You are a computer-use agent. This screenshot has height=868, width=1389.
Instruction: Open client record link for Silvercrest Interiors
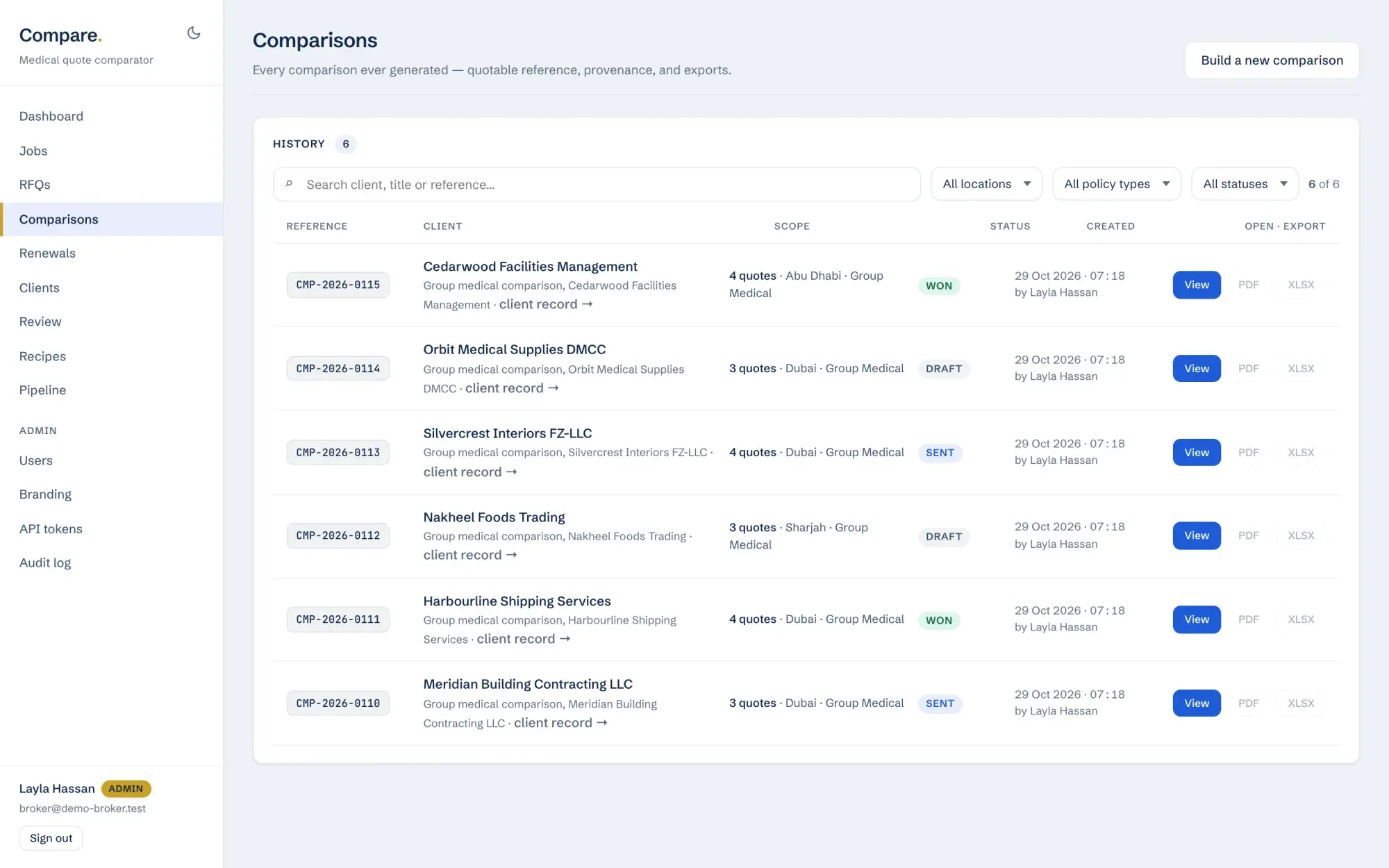[470, 472]
